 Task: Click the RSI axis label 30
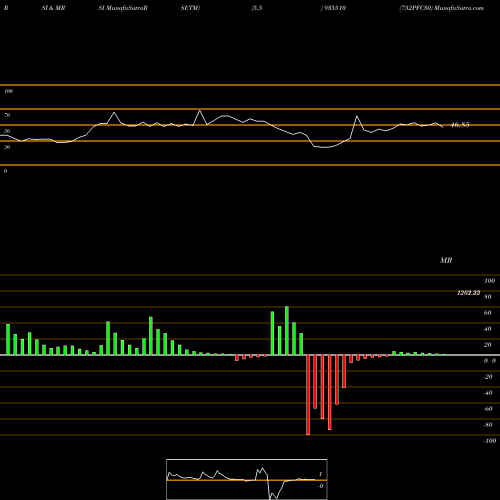point(7,147)
